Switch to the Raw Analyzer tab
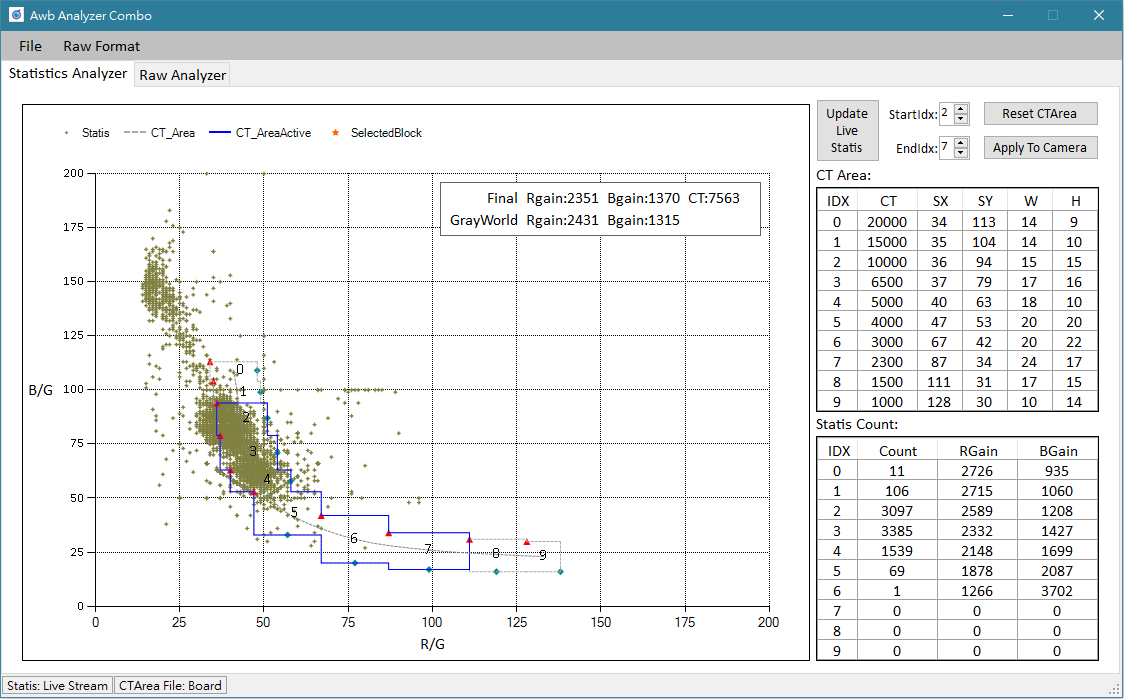The height and width of the screenshot is (699, 1124). 182,75
